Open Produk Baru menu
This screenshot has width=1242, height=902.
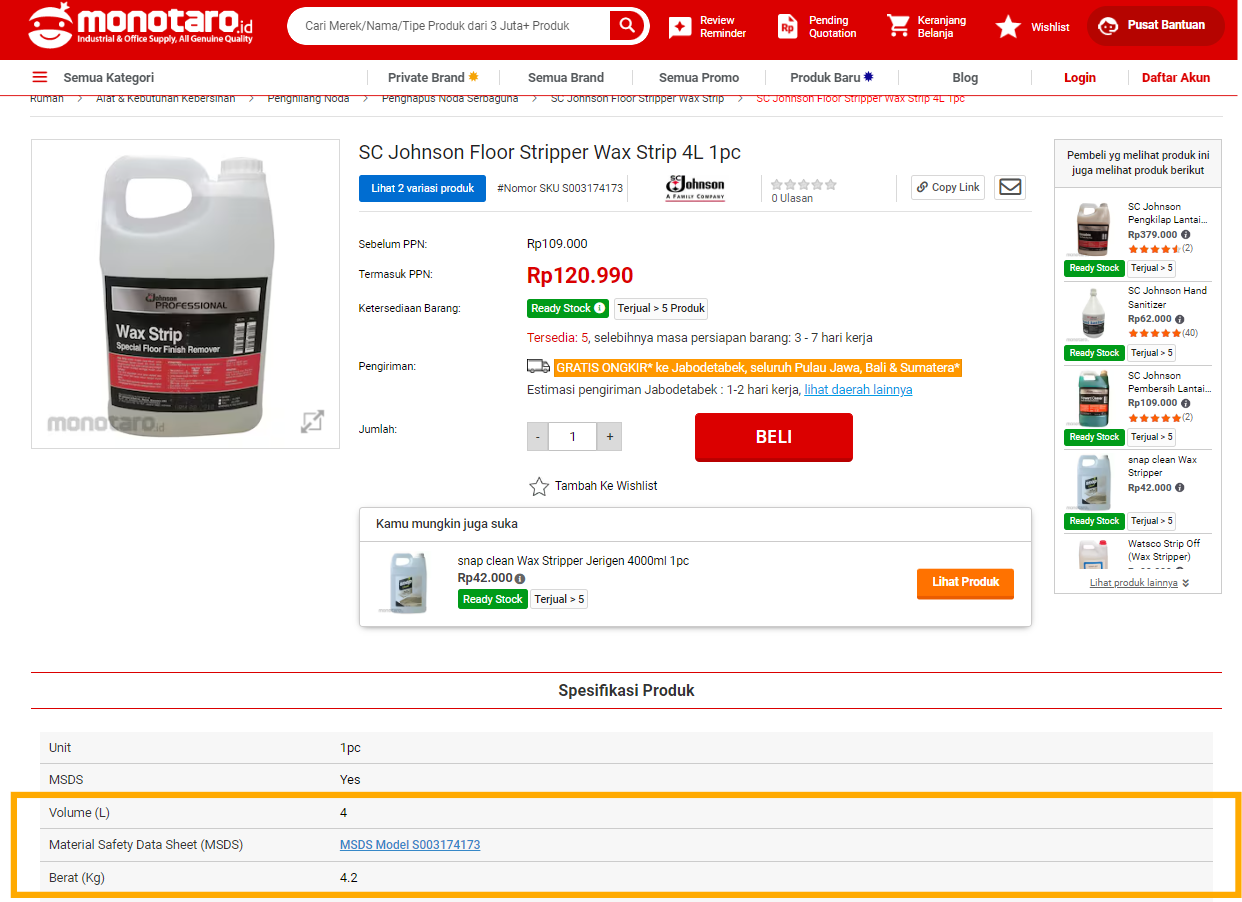tap(832, 77)
